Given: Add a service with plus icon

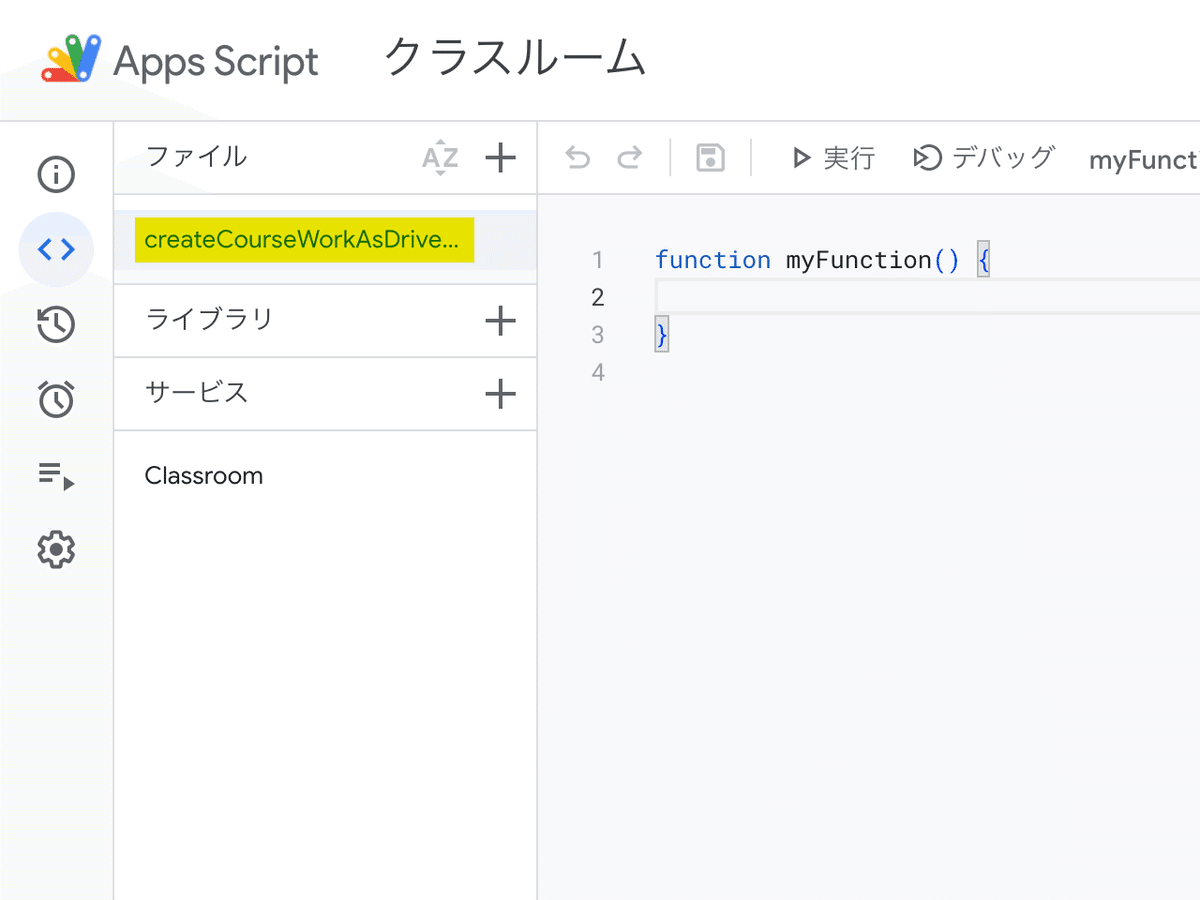Looking at the screenshot, I should 500,394.
